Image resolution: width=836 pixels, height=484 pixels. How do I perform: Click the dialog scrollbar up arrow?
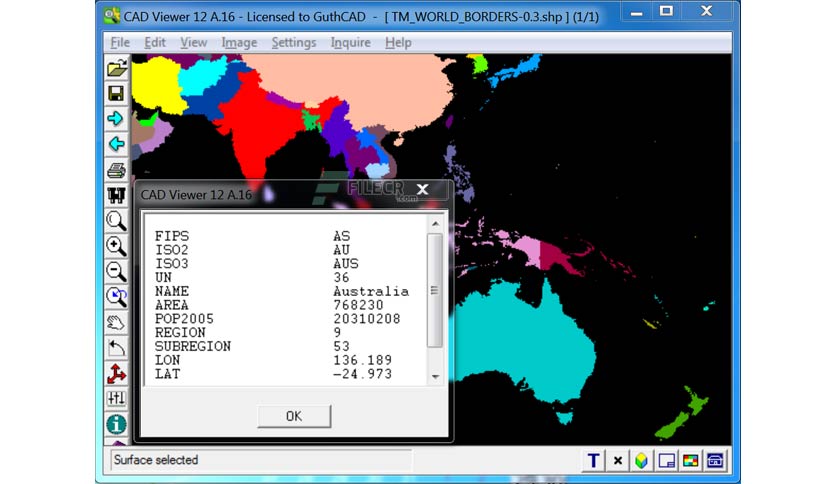pyautogui.click(x=436, y=224)
